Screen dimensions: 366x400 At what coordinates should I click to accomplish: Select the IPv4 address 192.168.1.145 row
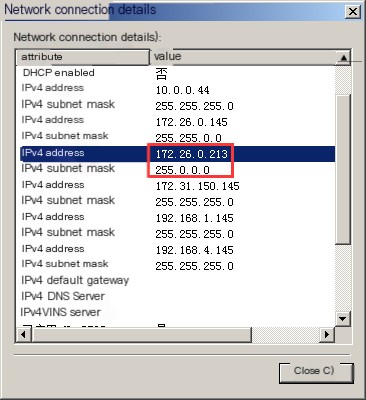(x=176, y=218)
